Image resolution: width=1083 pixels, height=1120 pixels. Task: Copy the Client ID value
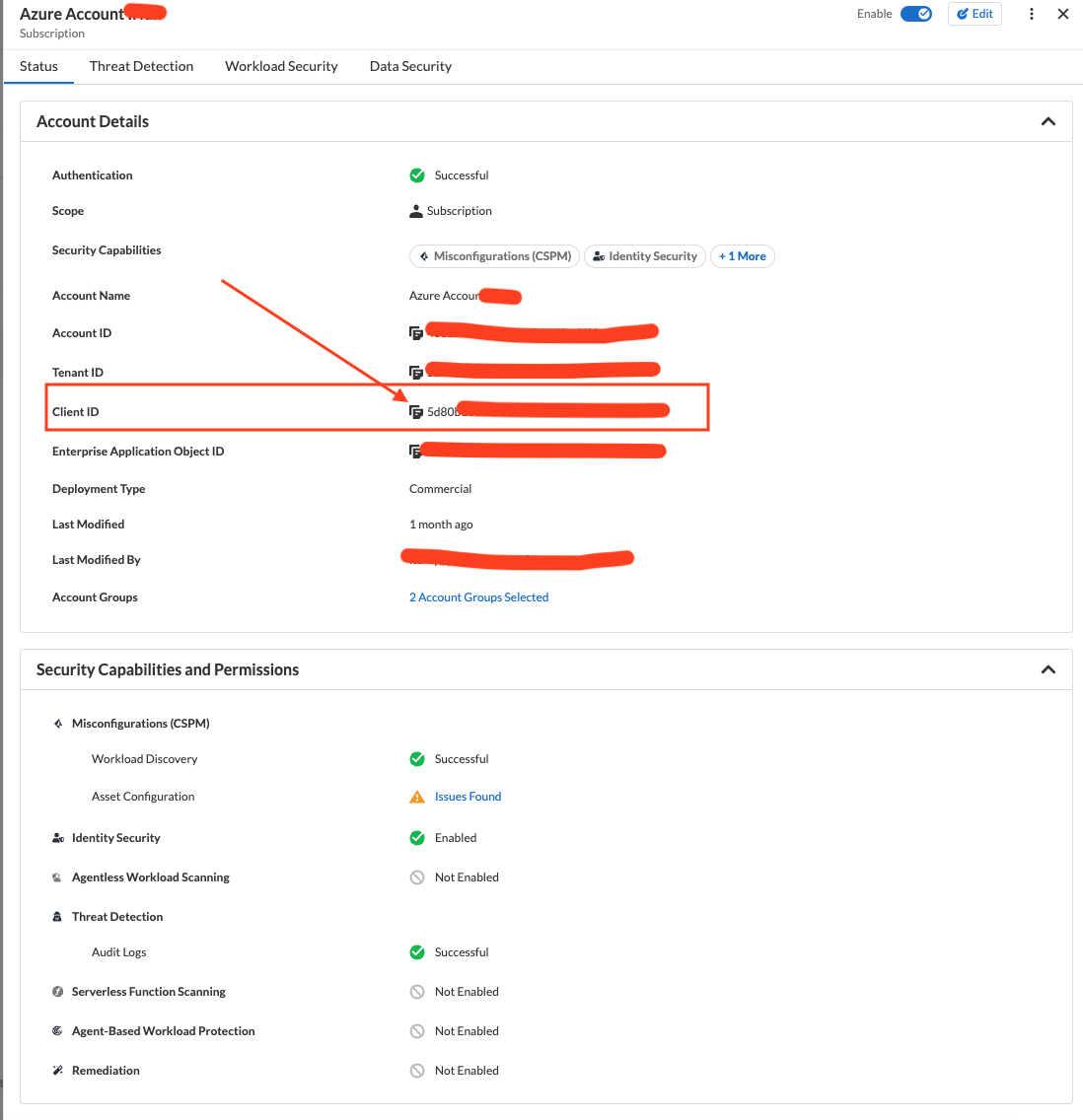pyautogui.click(x=415, y=412)
